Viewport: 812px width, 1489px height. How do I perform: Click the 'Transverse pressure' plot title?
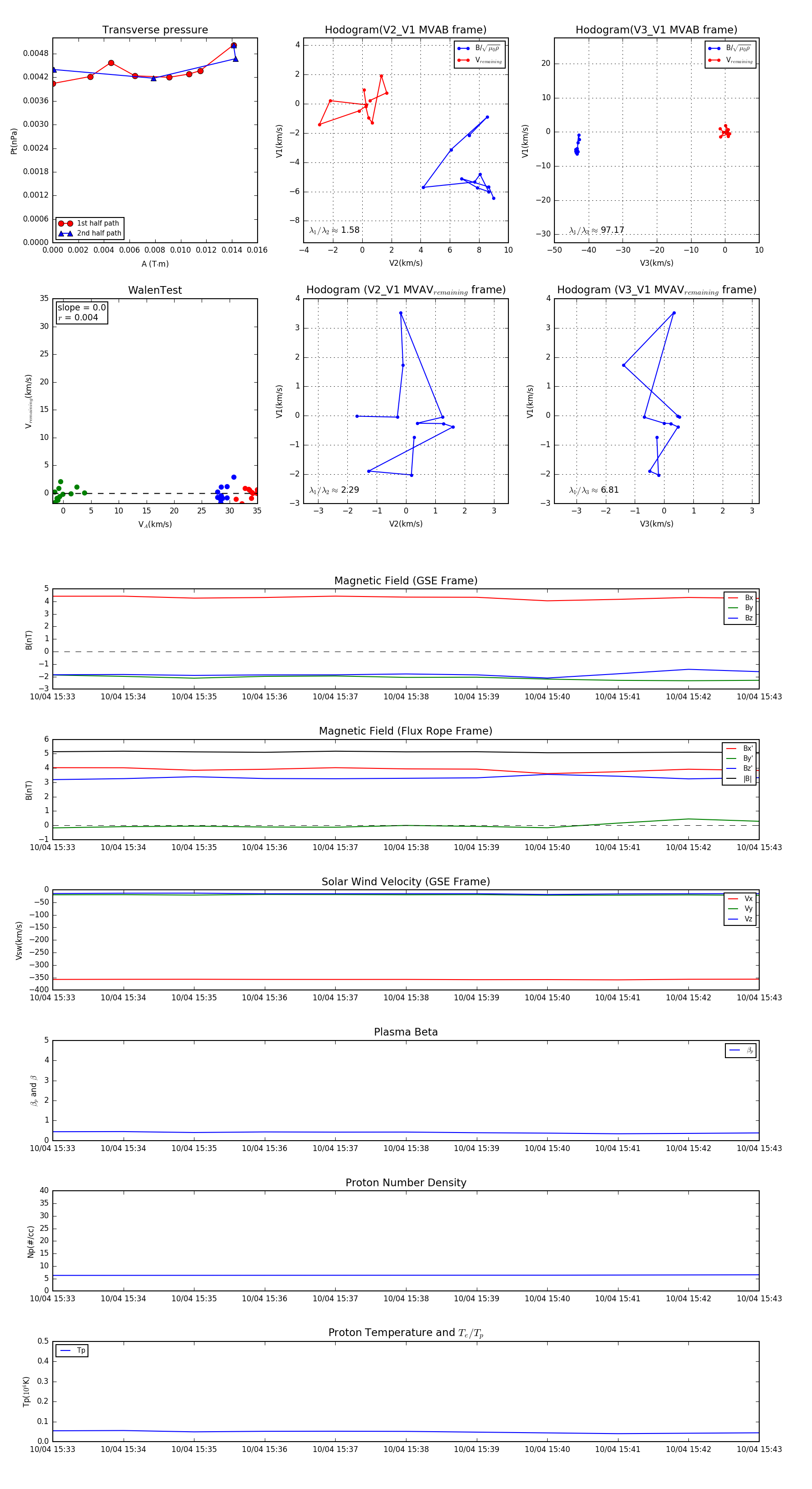pos(155,29)
